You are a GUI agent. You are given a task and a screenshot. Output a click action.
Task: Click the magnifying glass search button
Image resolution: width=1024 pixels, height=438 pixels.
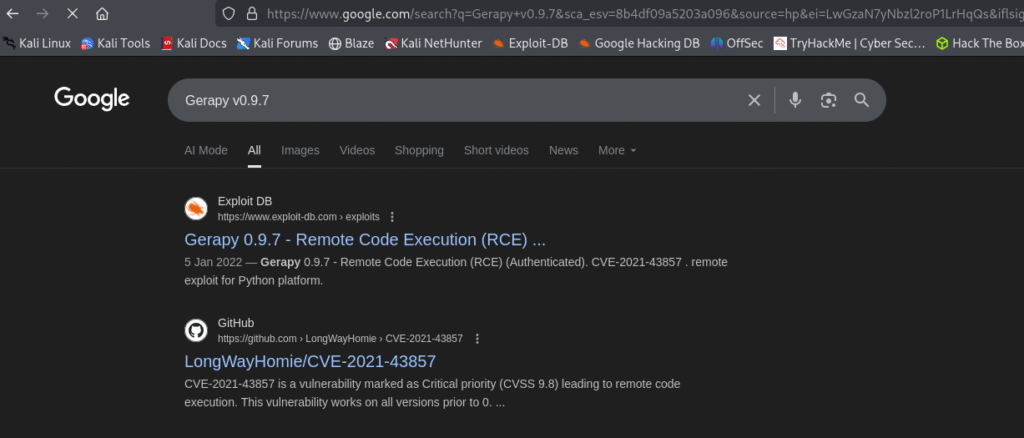point(861,100)
